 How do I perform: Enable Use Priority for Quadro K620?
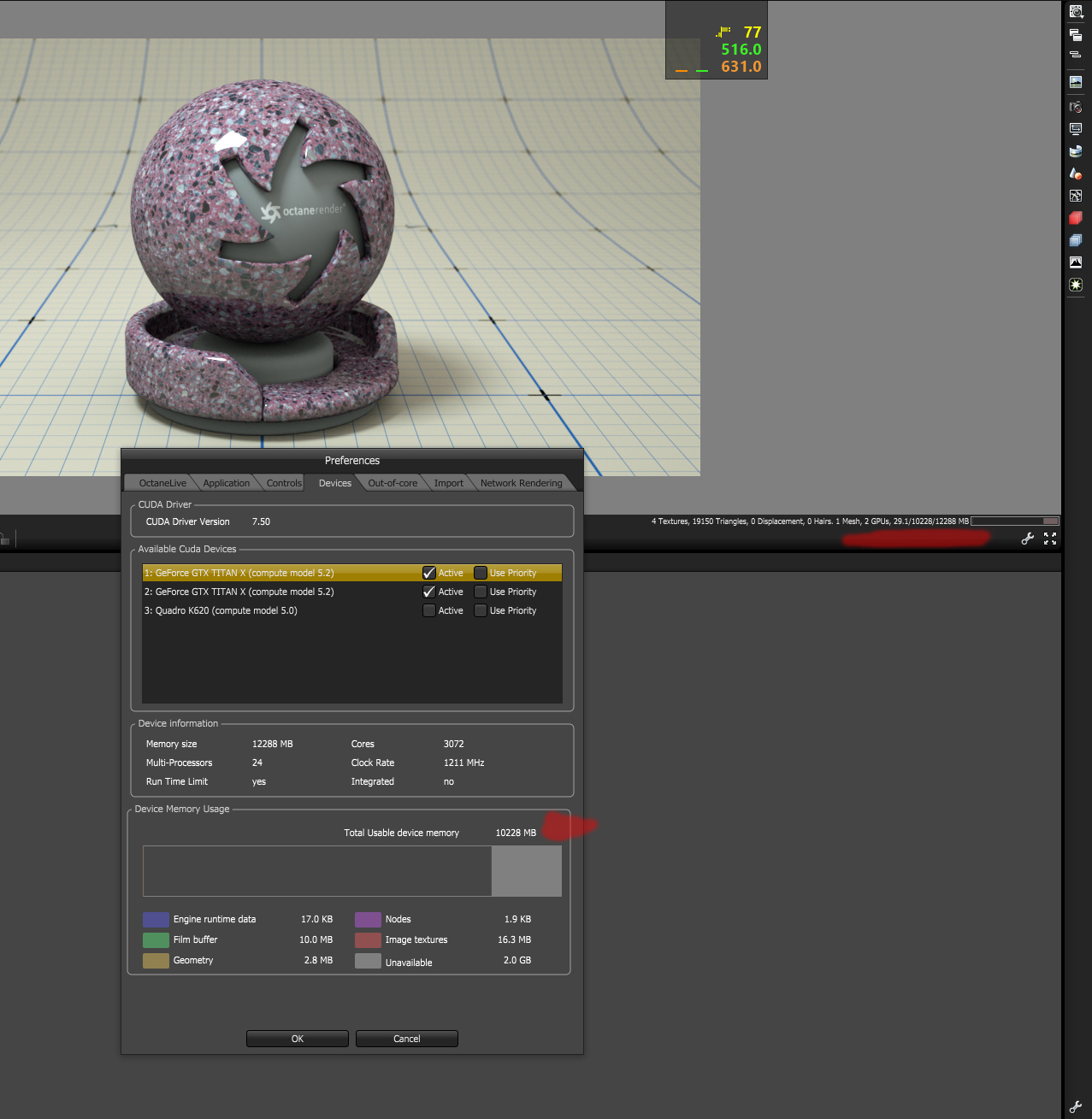coord(481,610)
